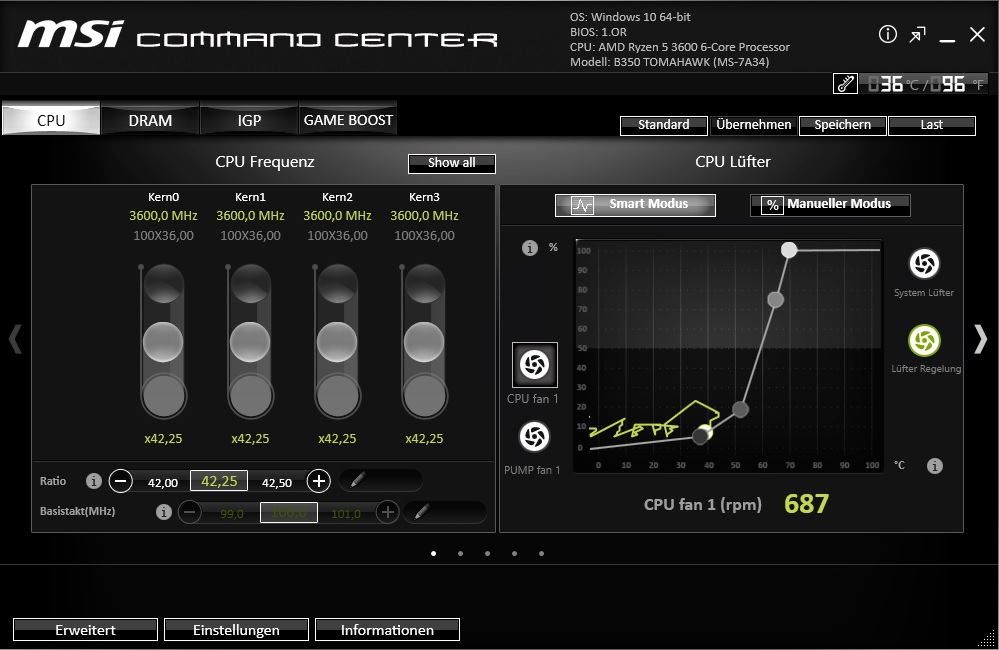Image resolution: width=999 pixels, height=650 pixels.
Task: Click the fourth page indicator dot
Action: coord(514,553)
